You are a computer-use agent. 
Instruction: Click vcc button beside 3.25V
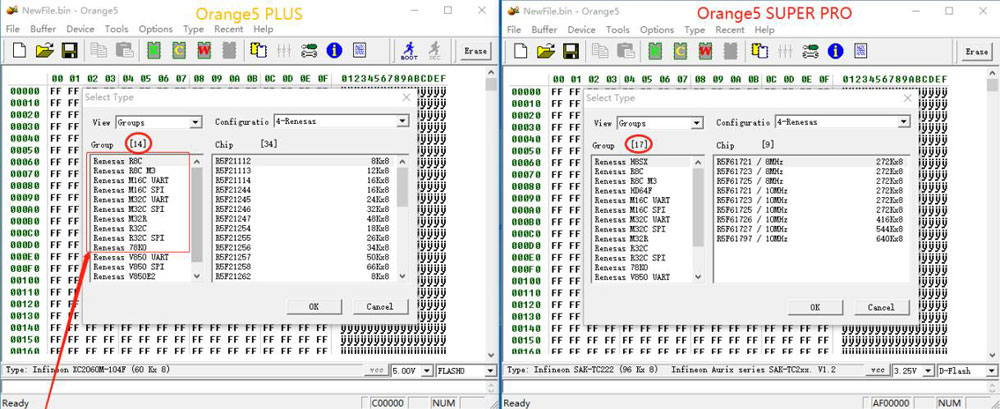(x=877, y=370)
